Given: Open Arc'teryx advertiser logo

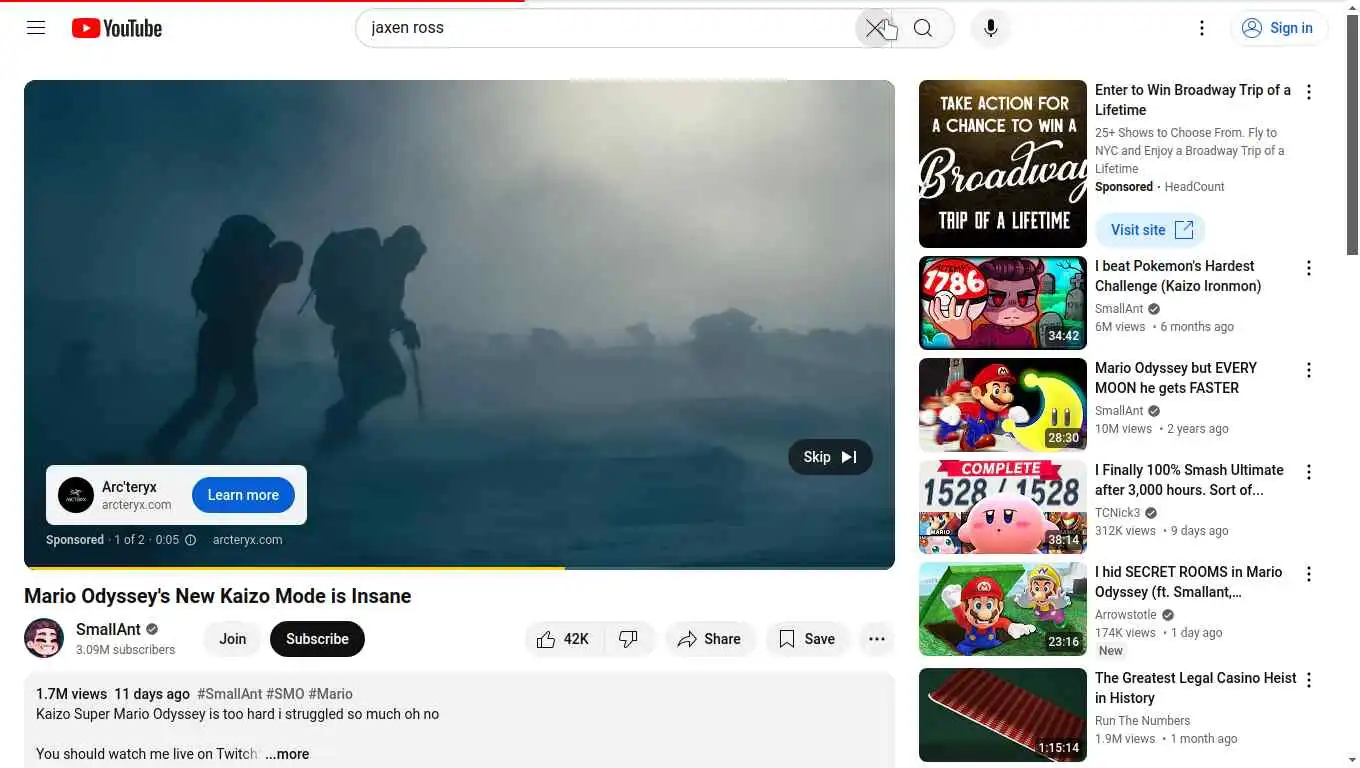Looking at the screenshot, I should click(x=76, y=495).
